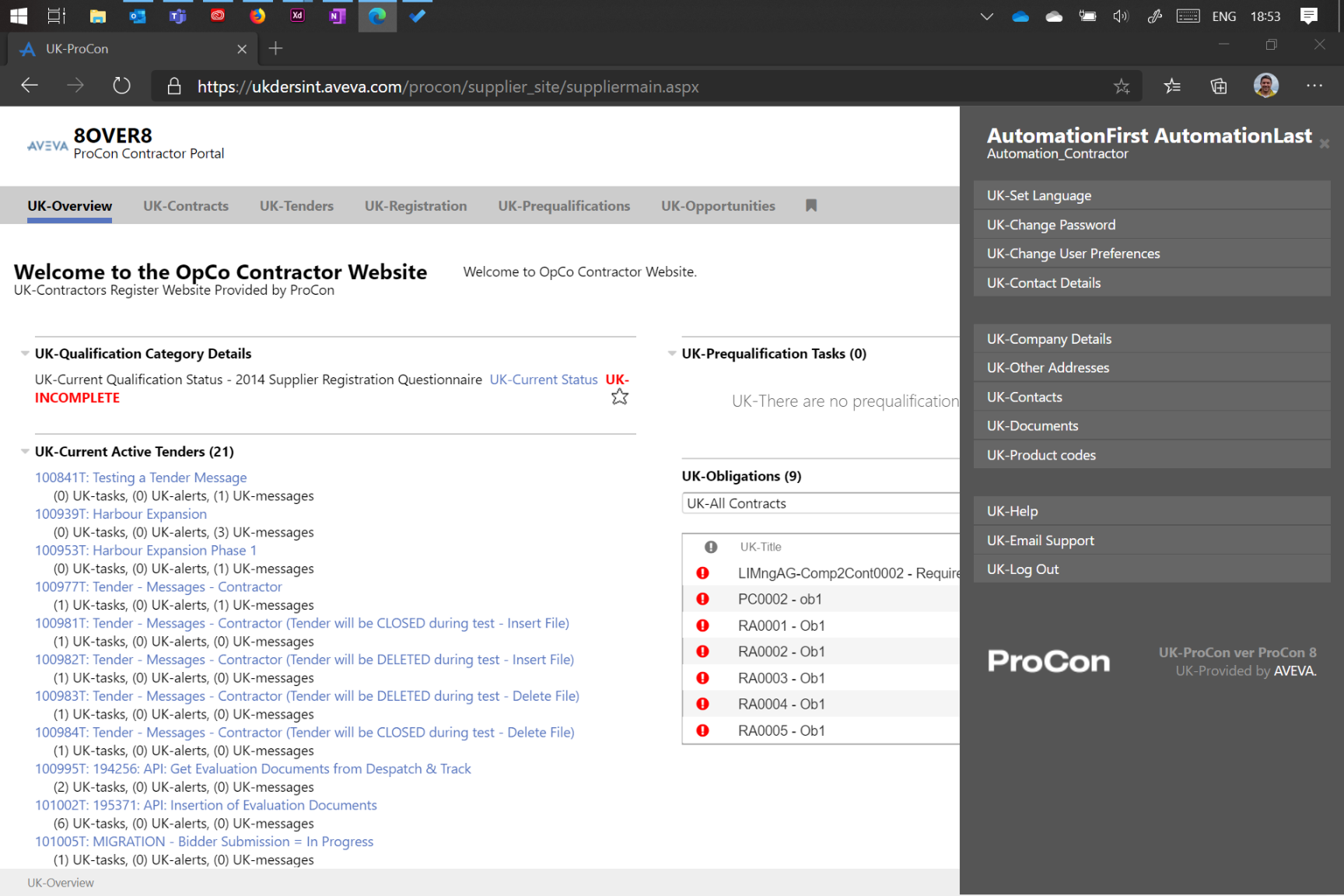Close the AutomationFirst user side panel
This screenshot has width=1344, height=896.
[1324, 144]
